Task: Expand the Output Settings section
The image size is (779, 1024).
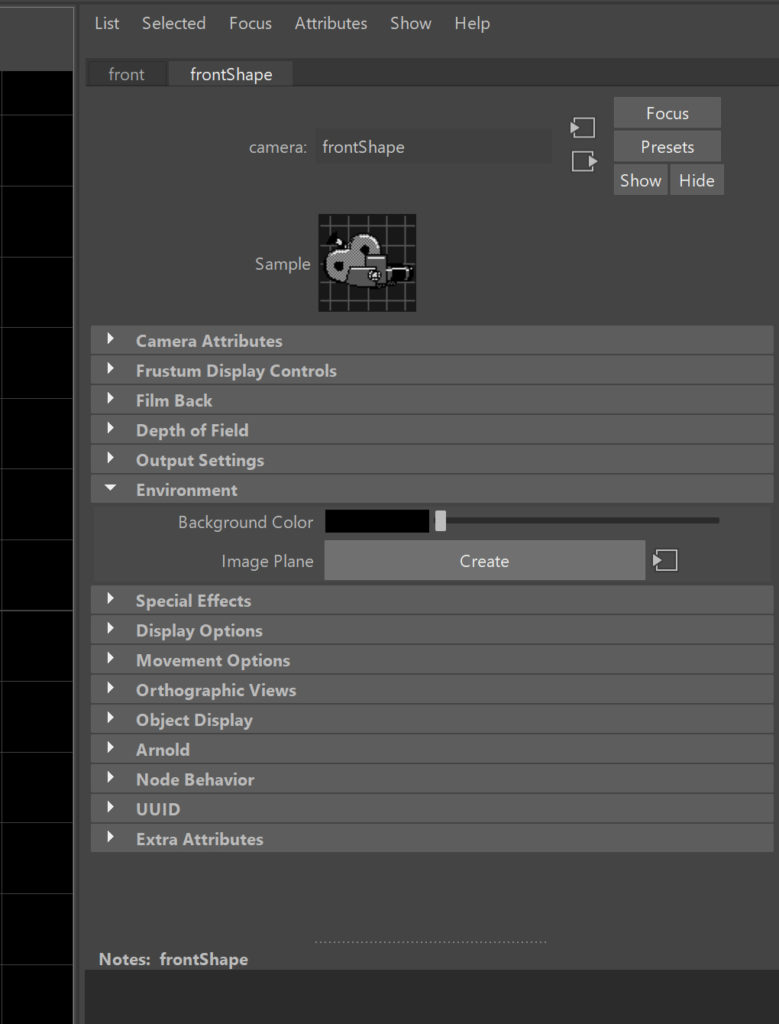Action: click(x=432, y=460)
